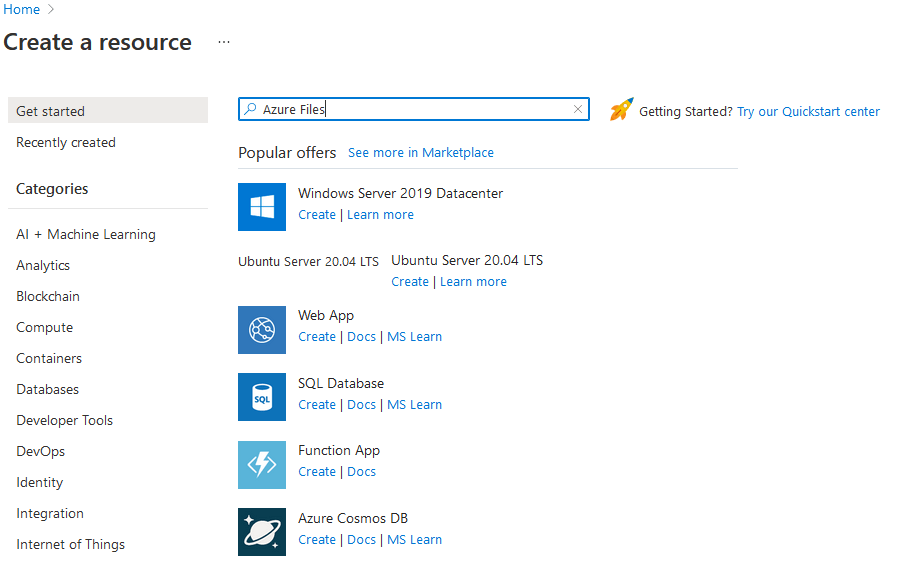
Task: Create a Windows Server 2019 Datacenter
Action: point(317,215)
